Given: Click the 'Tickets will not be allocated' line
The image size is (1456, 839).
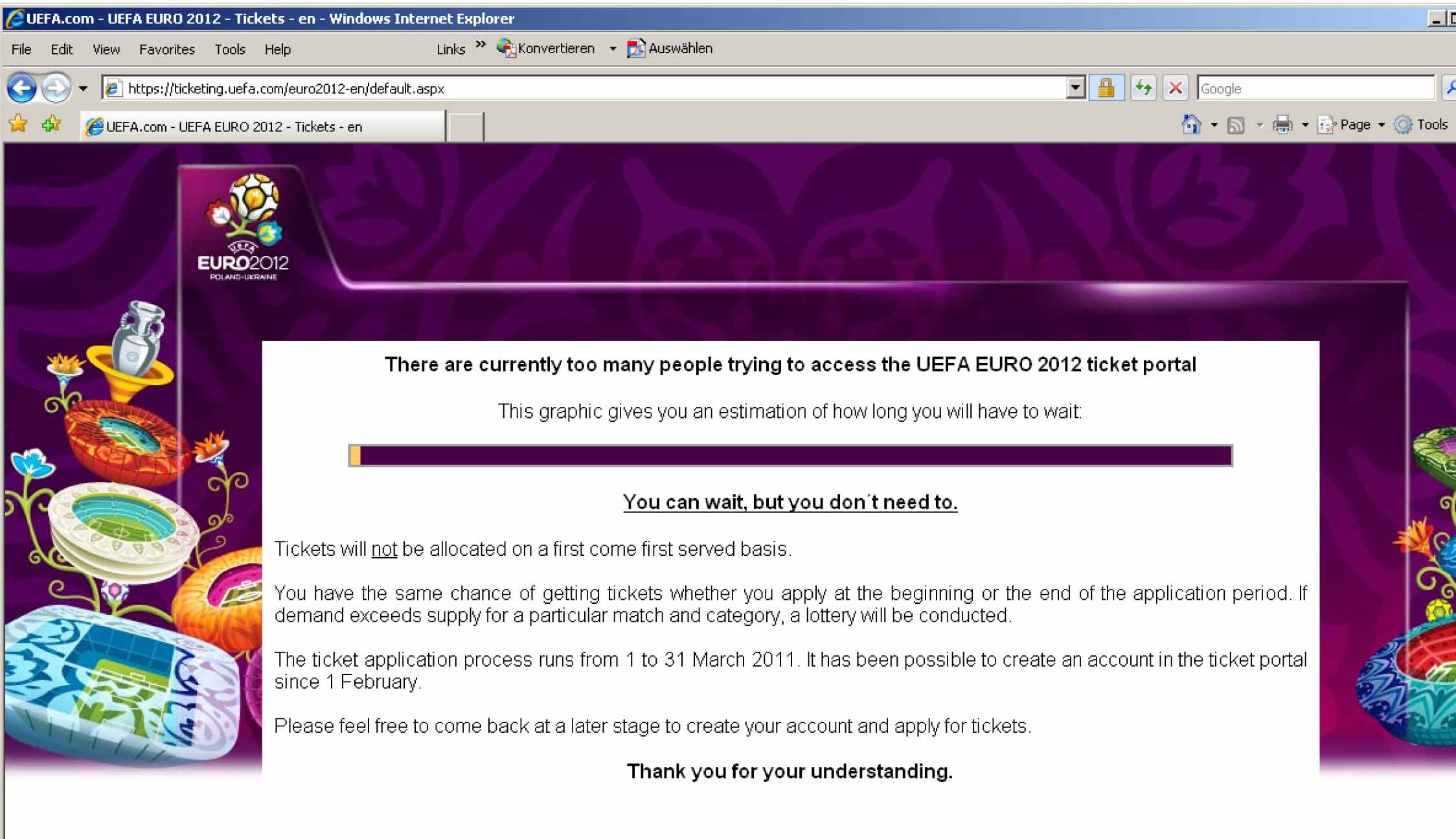Looking at the screenshot, I should (x=532, y=549).
